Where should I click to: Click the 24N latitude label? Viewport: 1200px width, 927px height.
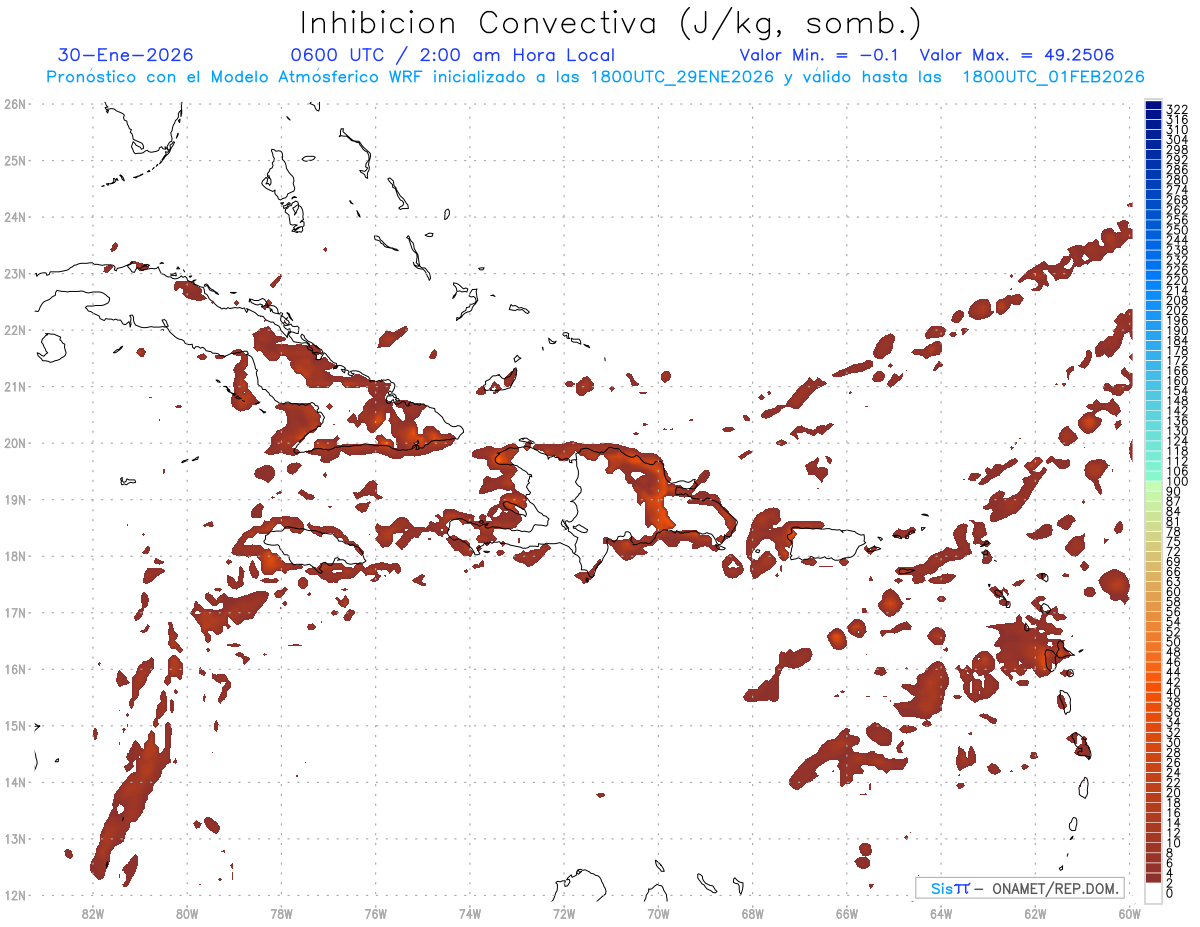(14, 217)
